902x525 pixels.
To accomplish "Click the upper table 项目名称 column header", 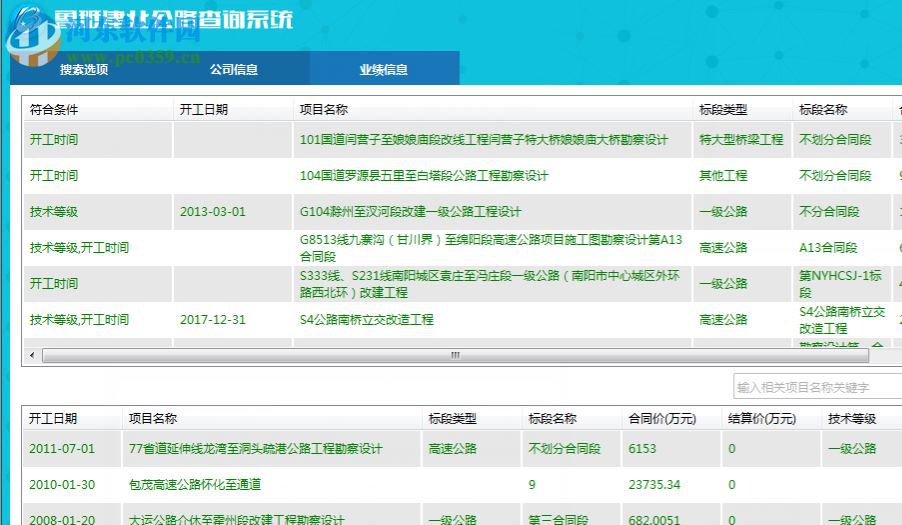I will coord(492,109).
